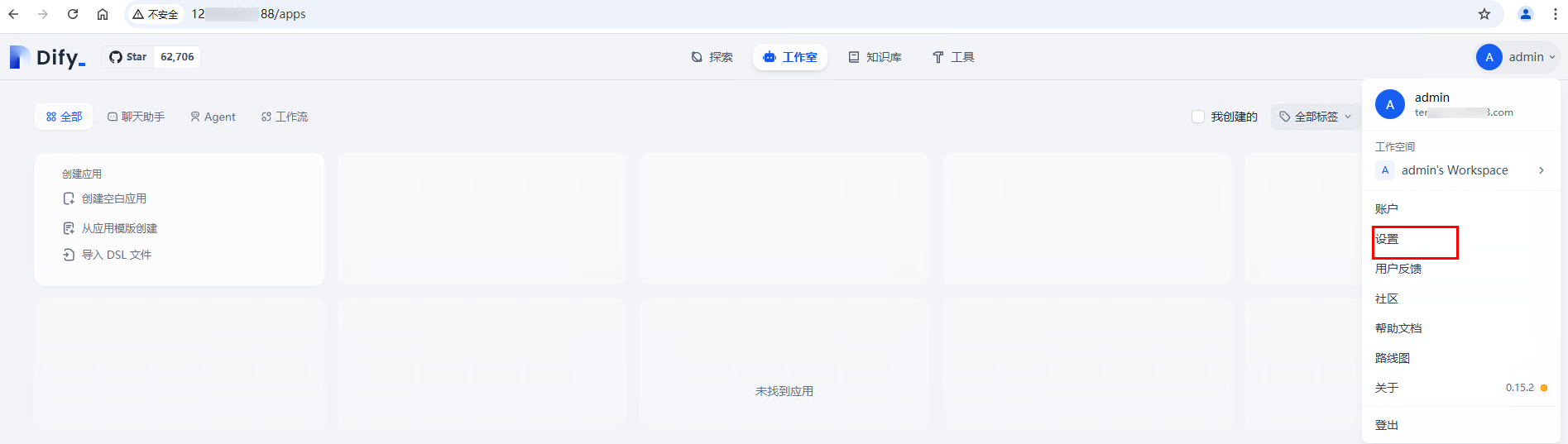Click the GitHub Star button
This screenshot has height=444, width=1568.
coord(128,57)
